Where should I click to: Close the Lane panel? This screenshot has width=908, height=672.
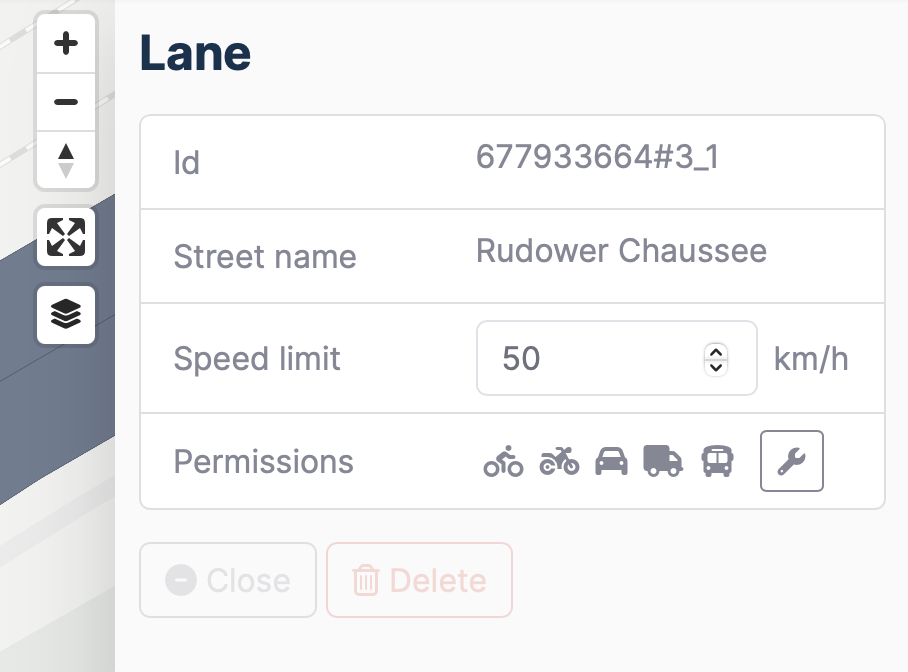[x=228, y=580]
